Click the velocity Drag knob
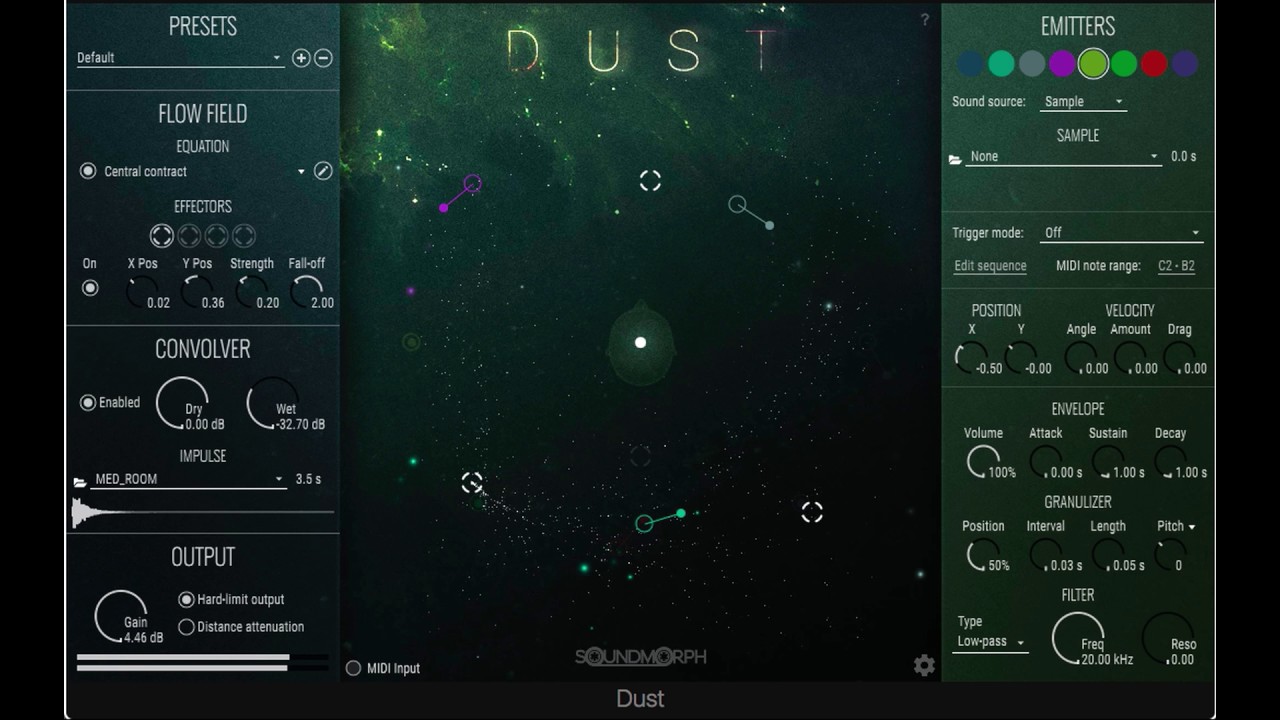The width and height of the screenshot is (1280, 720). point(1179,358)
